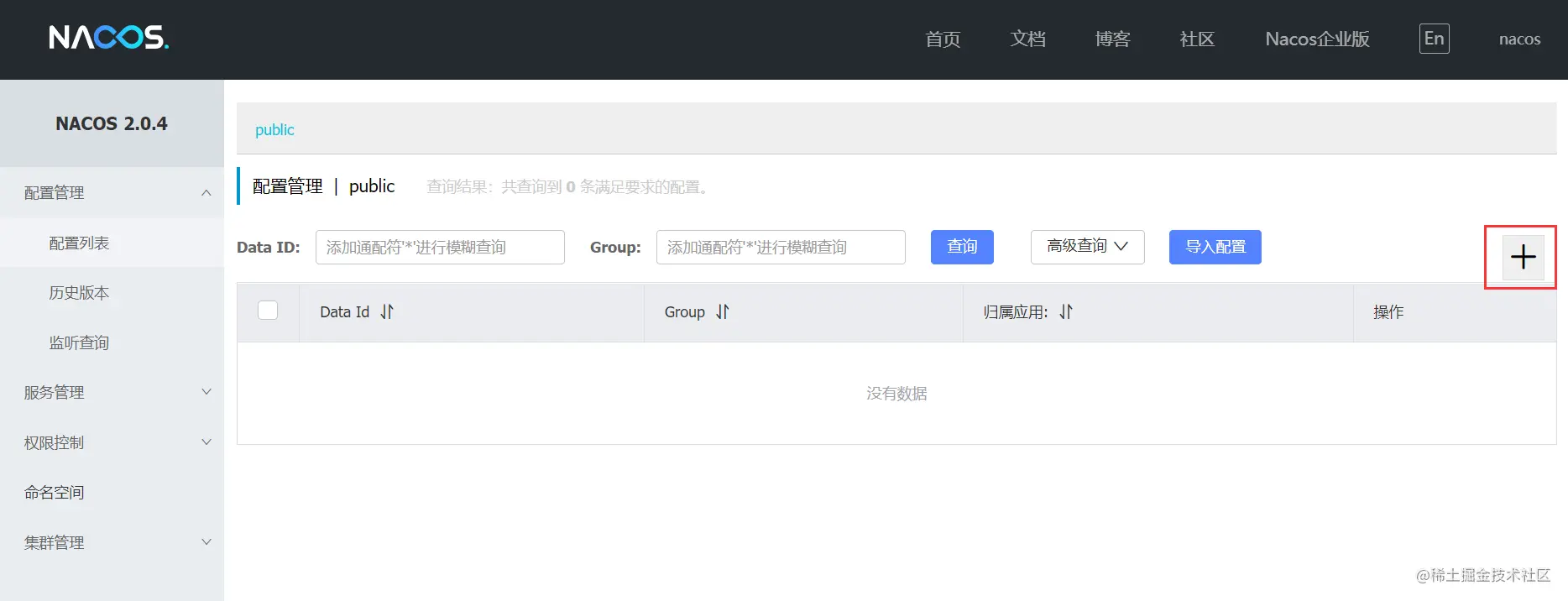Open the 高级查询 dropdown
The image size is (1568, 601).
1087,247
